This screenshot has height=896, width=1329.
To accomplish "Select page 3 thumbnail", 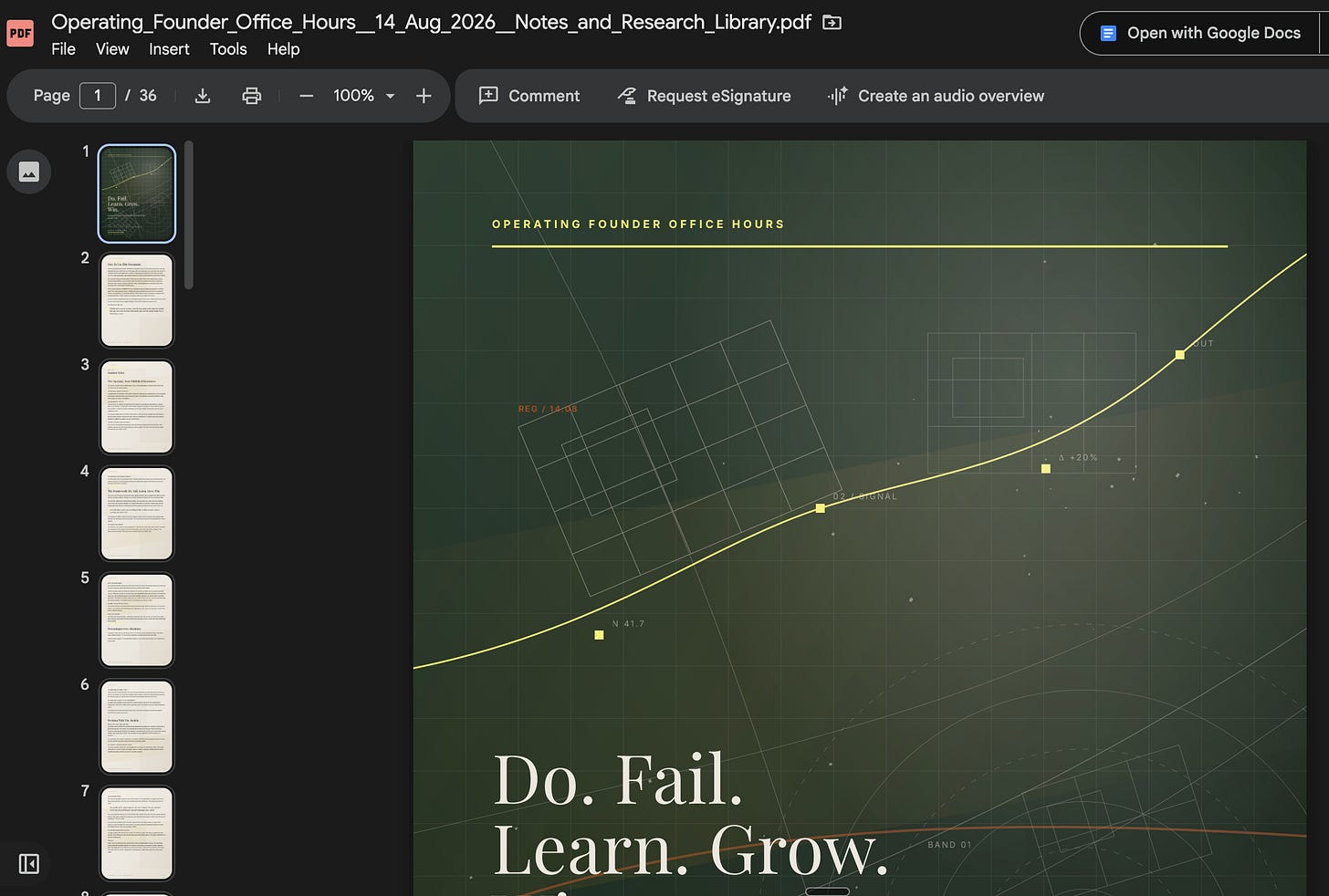I will pos(137,407).
